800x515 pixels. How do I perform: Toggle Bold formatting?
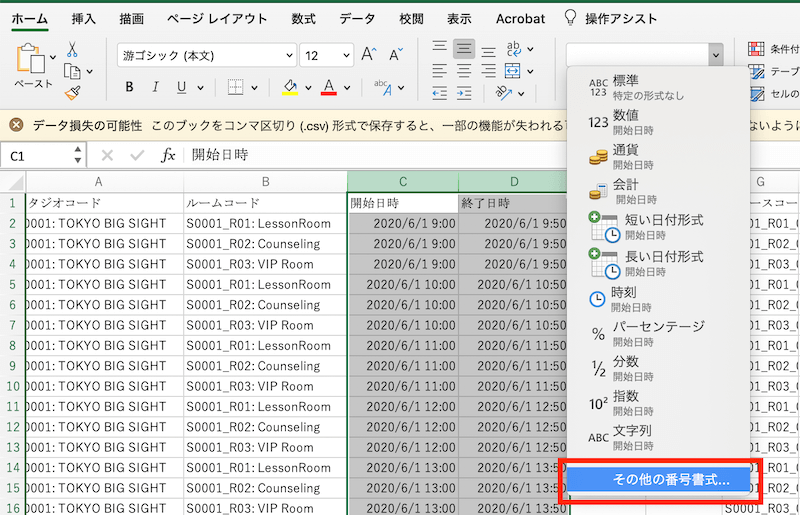click(x=129, y=87)
